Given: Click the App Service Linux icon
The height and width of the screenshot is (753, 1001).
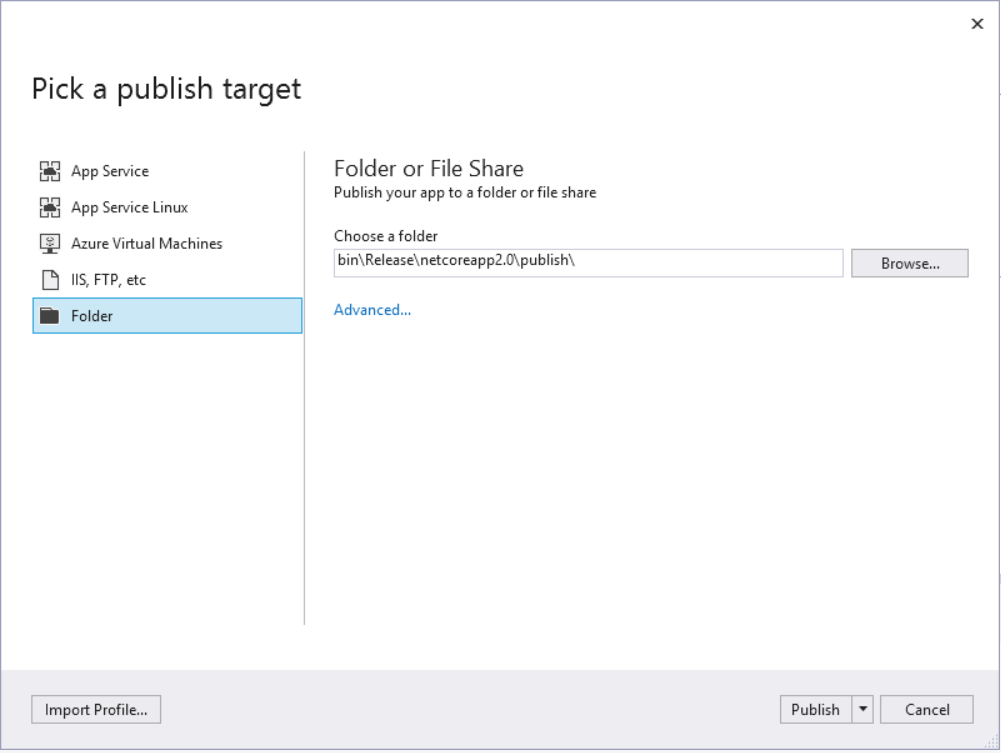Looking at the screenshot, I should (x=50, y=208).
